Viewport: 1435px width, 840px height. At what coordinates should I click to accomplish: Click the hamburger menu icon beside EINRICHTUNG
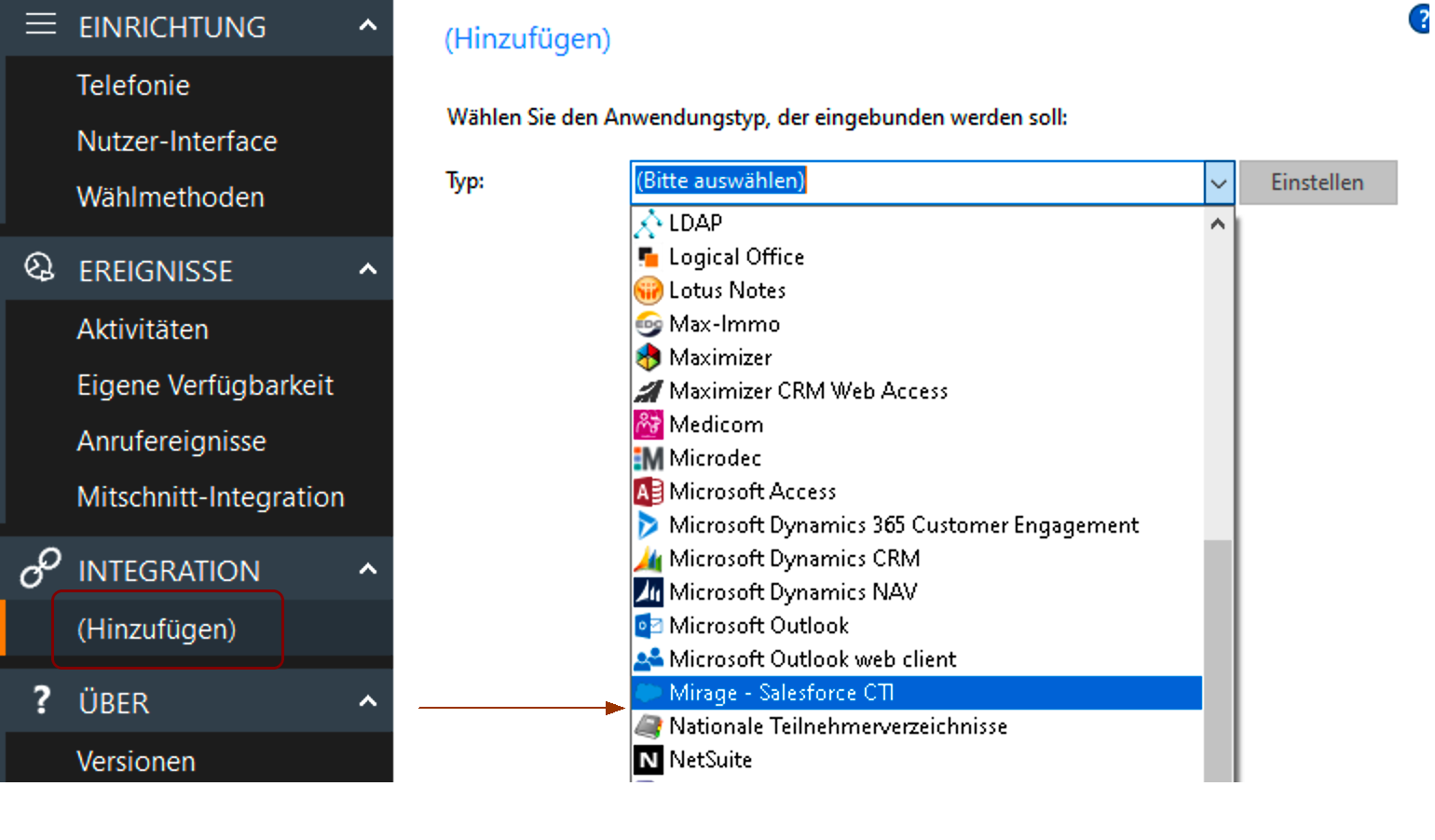[x=41, y=24]
